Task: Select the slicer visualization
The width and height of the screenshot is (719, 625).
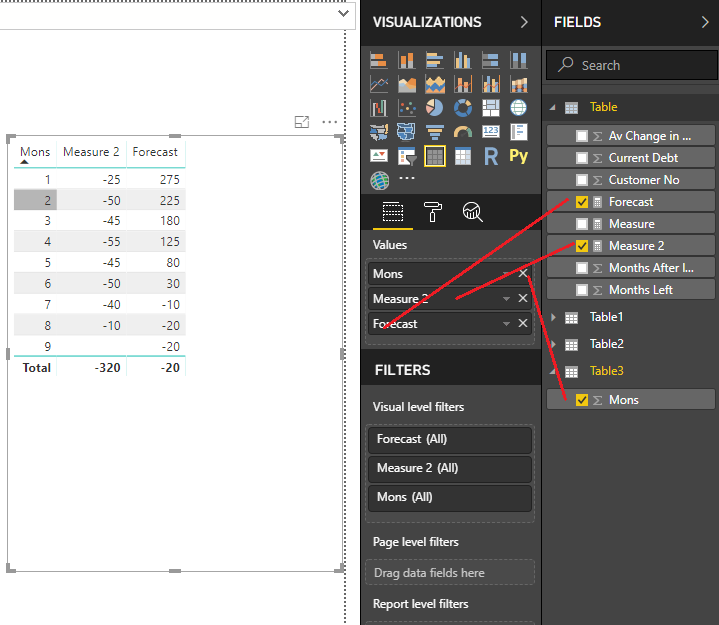Action: (x=407, y=156)
